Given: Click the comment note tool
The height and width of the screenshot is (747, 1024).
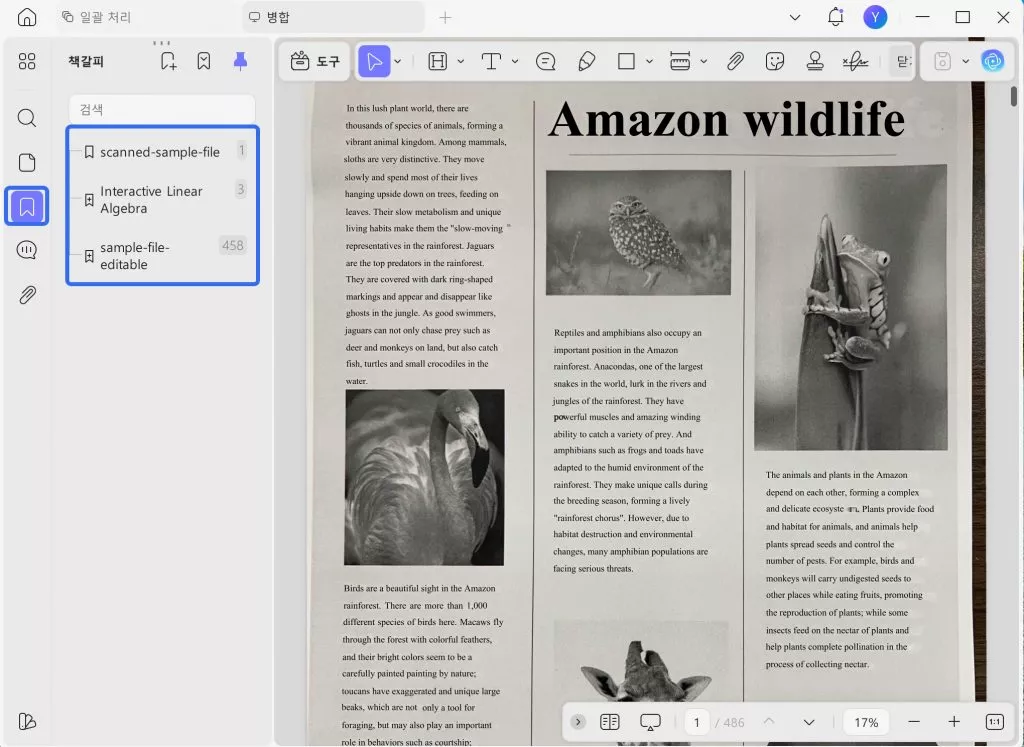Looking at the screenshot, I should pyautogui.click(x=546, y=62).
